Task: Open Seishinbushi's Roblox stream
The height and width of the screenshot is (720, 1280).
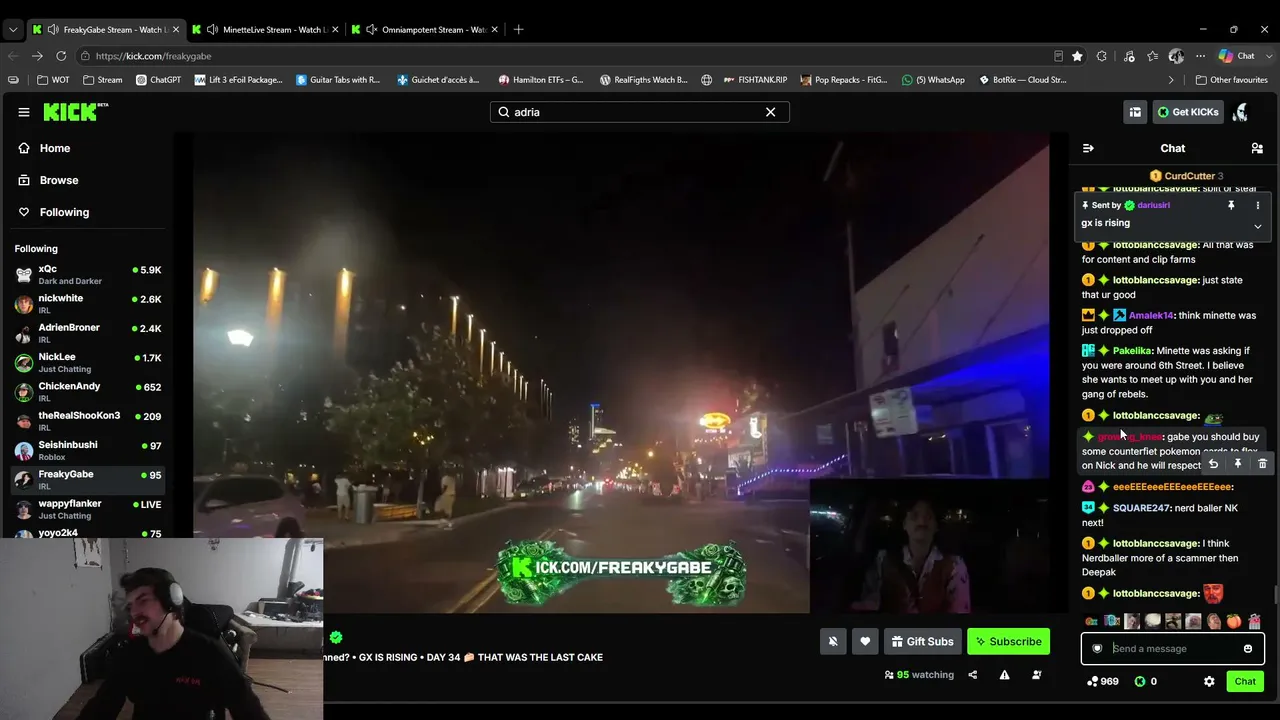Action: [88, 450]
